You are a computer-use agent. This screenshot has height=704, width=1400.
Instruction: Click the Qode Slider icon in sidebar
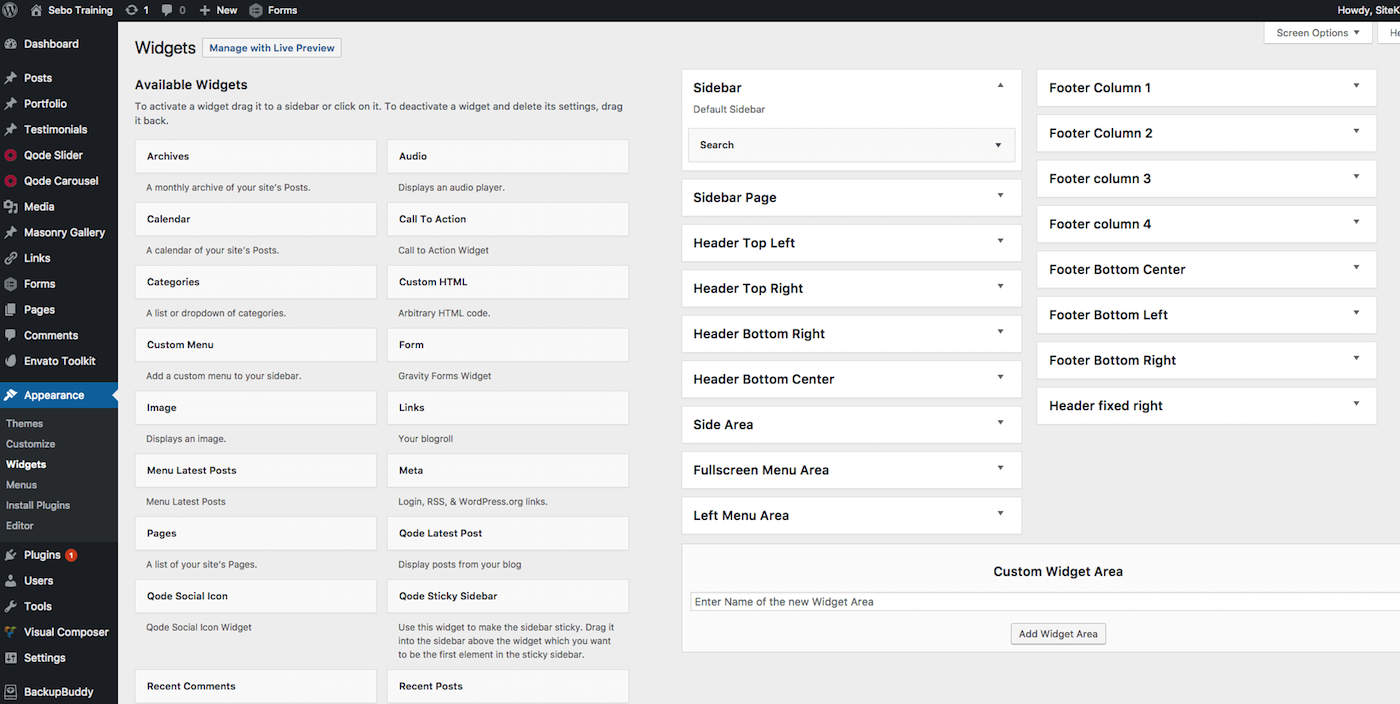[x=11, y=156]
